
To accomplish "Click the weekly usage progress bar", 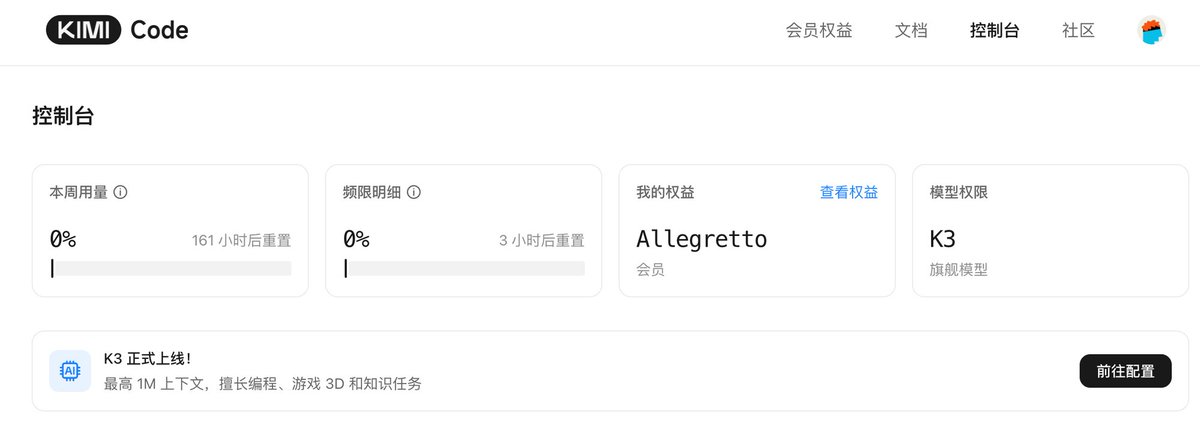I will click(x=170, y=268).
